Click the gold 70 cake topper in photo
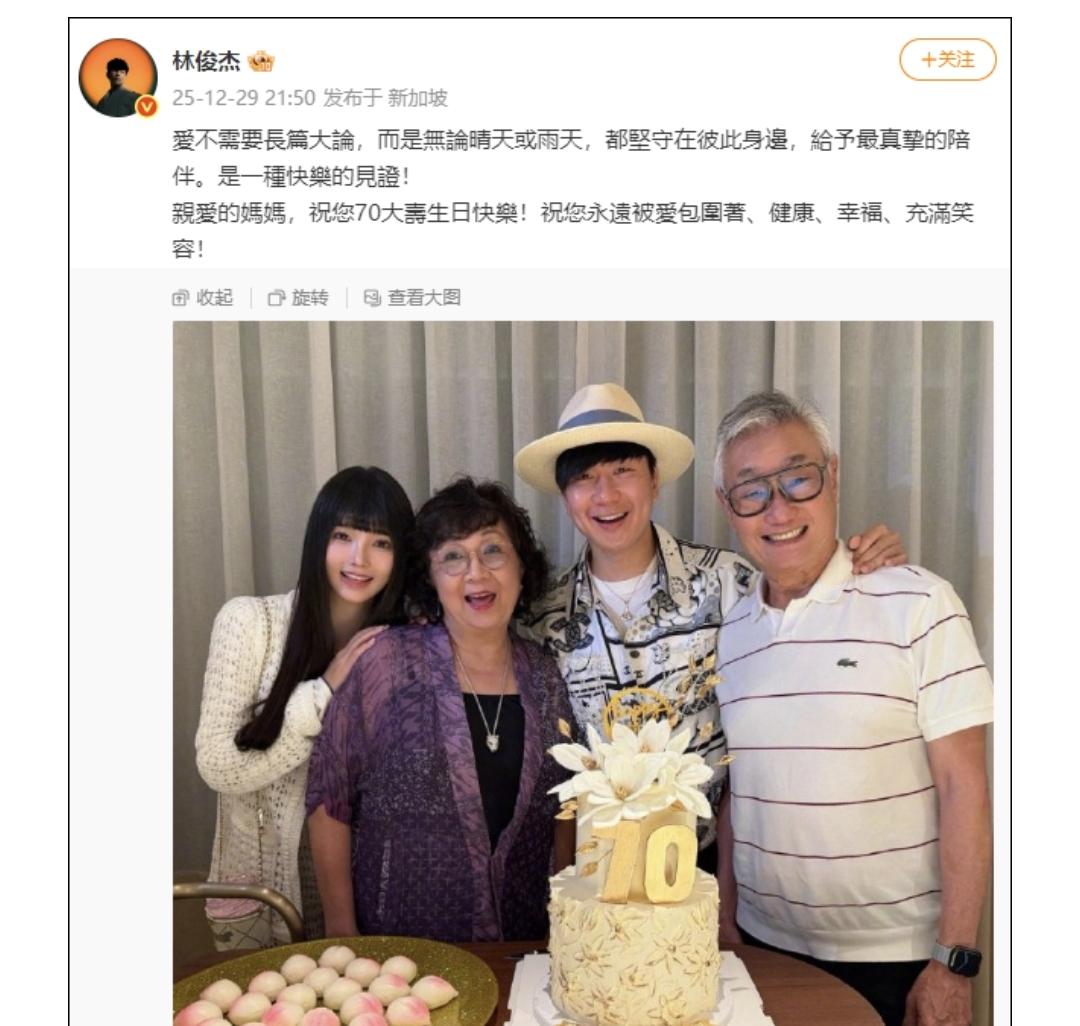The width and height of the screenshot is (1080, 1026). pyautogui.click(x=647, y=862)
